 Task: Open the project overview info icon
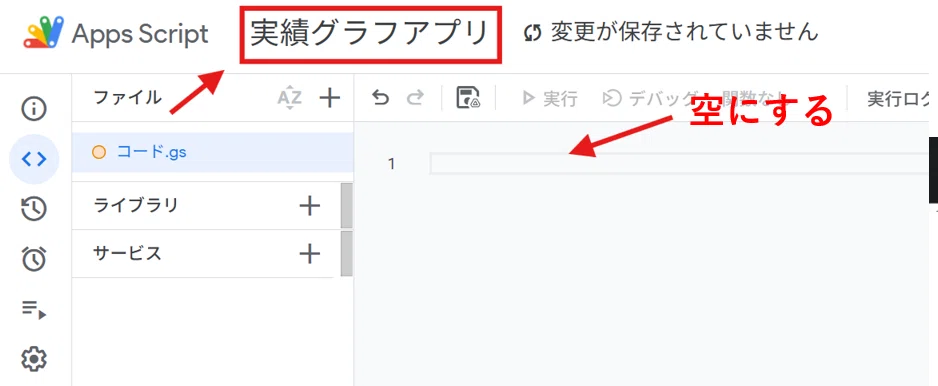[x=34, y=109]
